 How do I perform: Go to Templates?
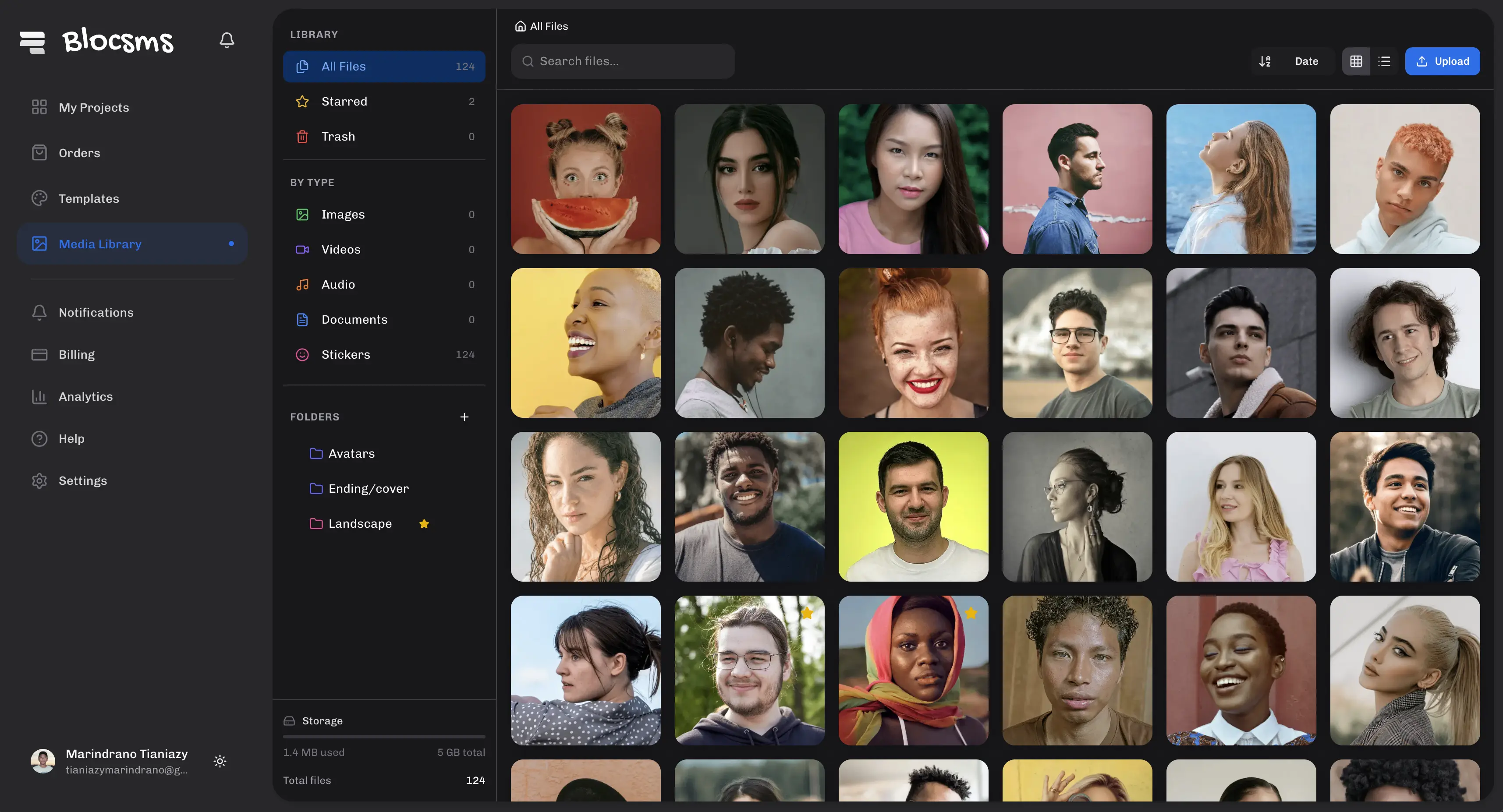pos(132,198)
